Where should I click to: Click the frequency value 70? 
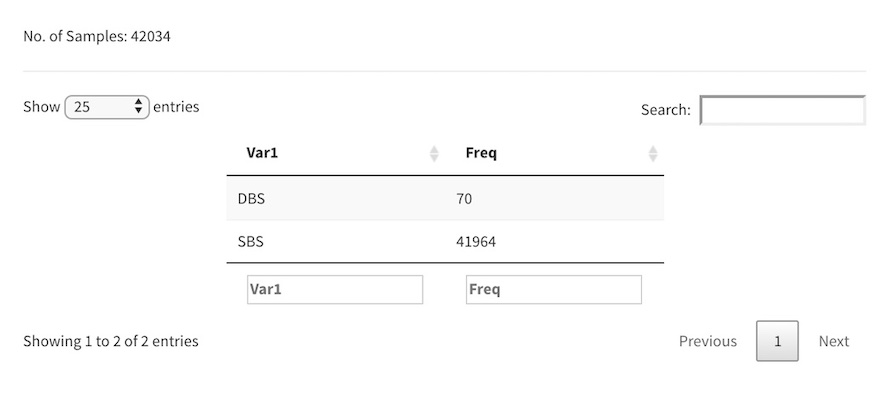click(464, 199)
